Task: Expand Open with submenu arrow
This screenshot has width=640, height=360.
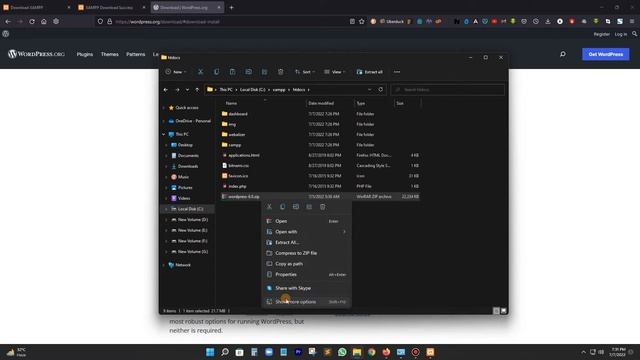Action: click(x=344, y=232)
